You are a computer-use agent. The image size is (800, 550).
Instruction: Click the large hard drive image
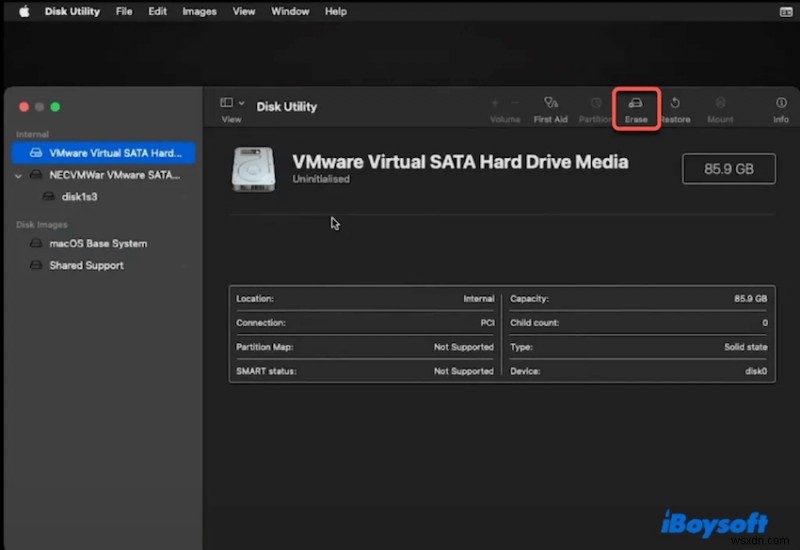(x=254, y=169)
